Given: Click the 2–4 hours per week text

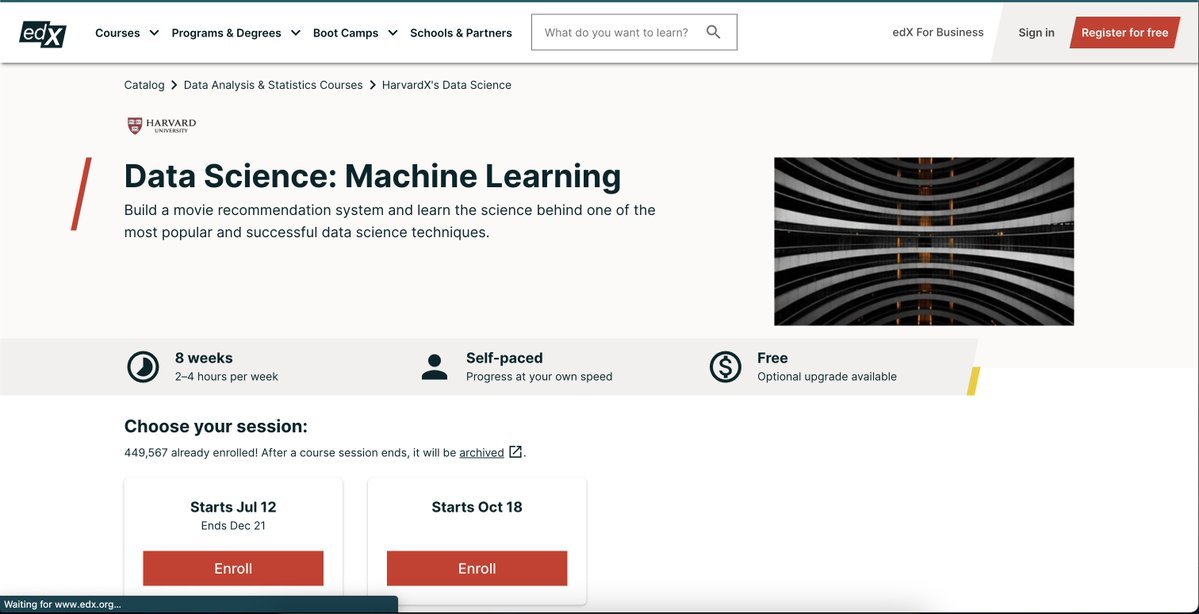Looking at the screenshot, I should pos(226,376).
